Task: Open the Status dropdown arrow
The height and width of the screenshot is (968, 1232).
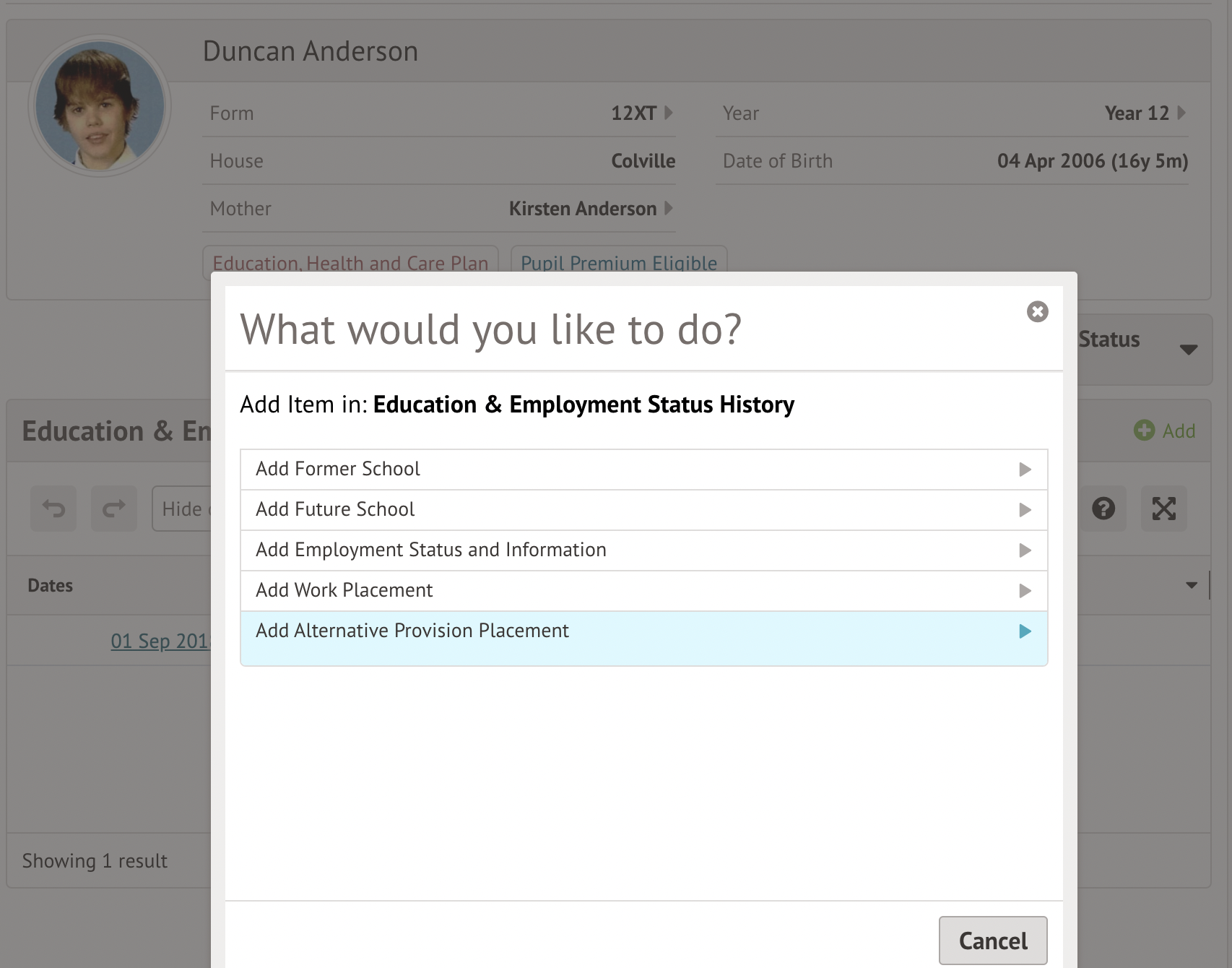Action: [x=1188, y=350]
